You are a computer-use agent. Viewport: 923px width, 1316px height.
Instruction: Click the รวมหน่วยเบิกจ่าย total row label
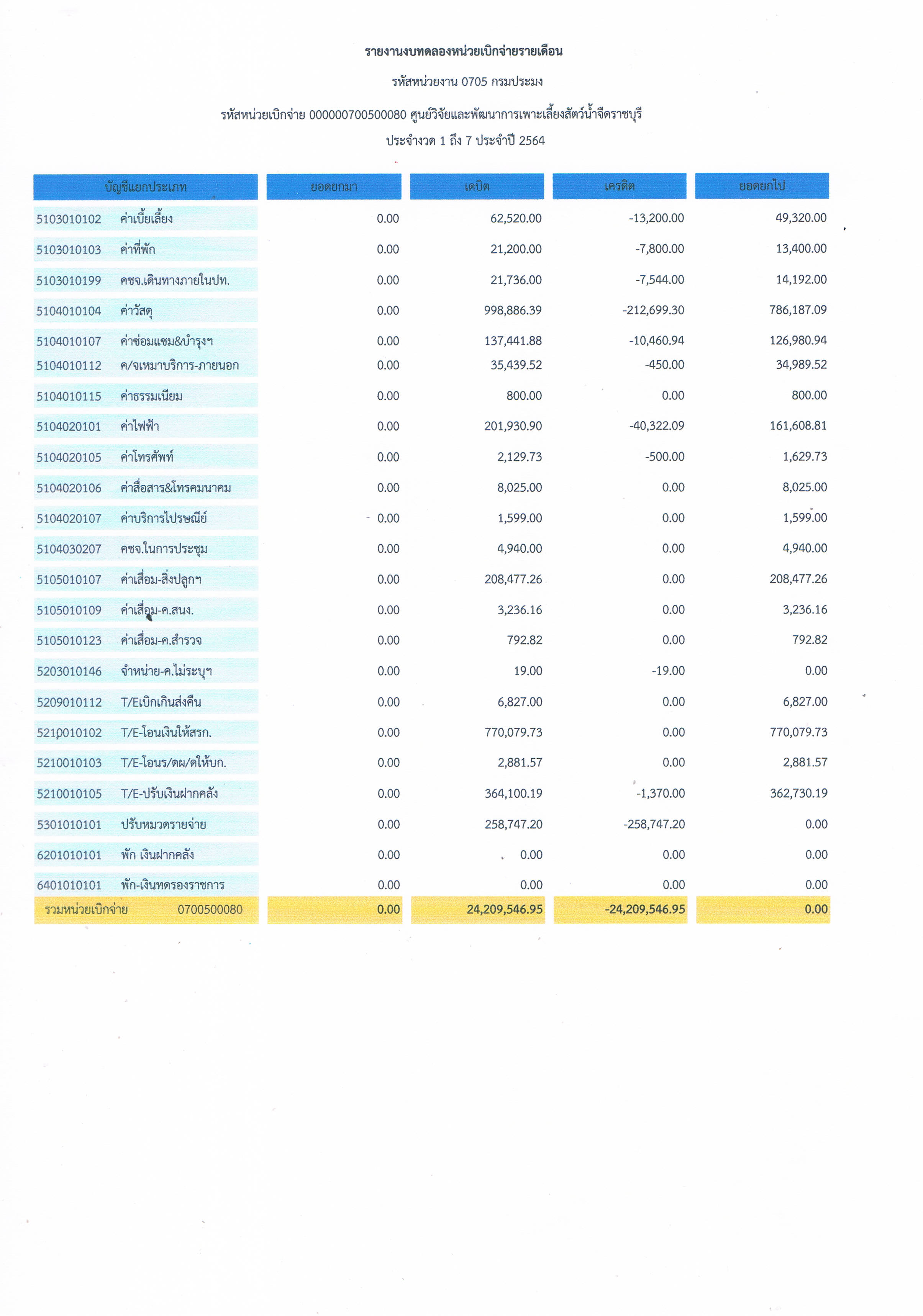(87, 910)
